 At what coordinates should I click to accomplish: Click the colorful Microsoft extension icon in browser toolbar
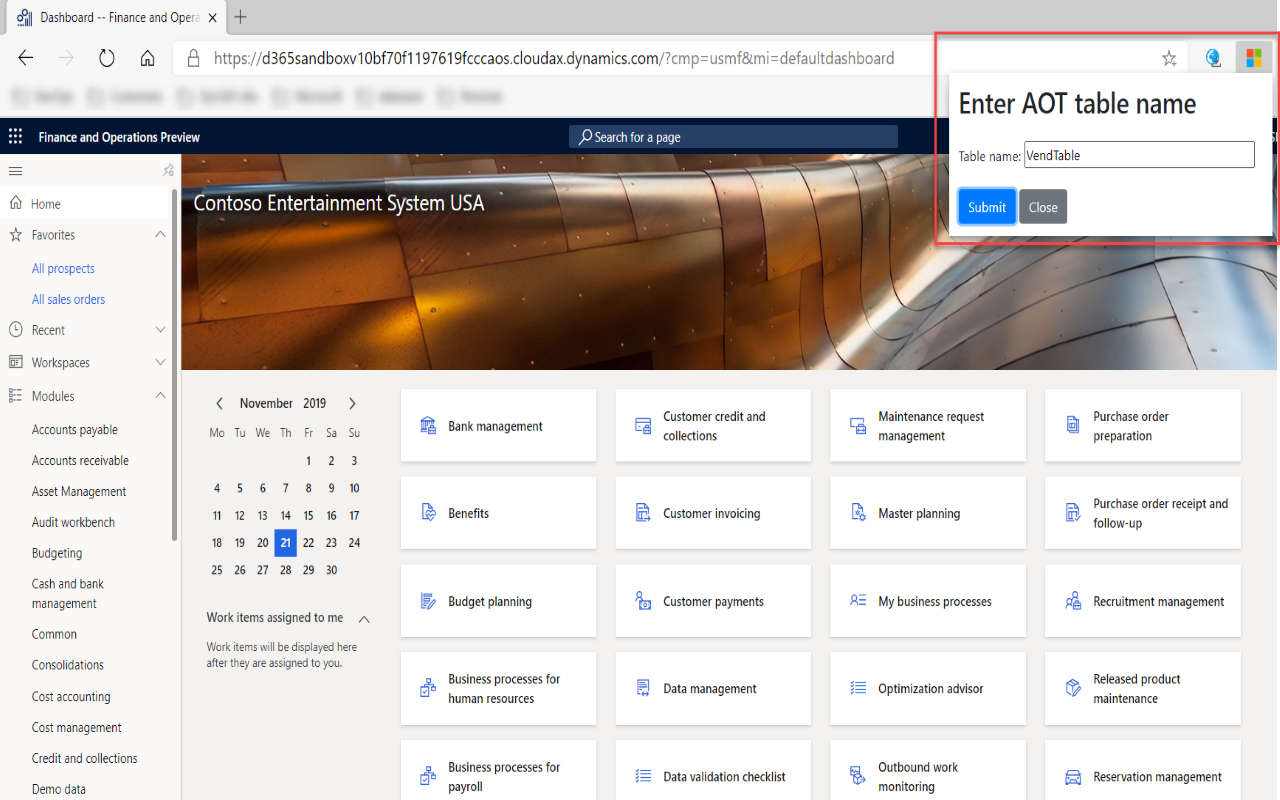[1253, 57]
